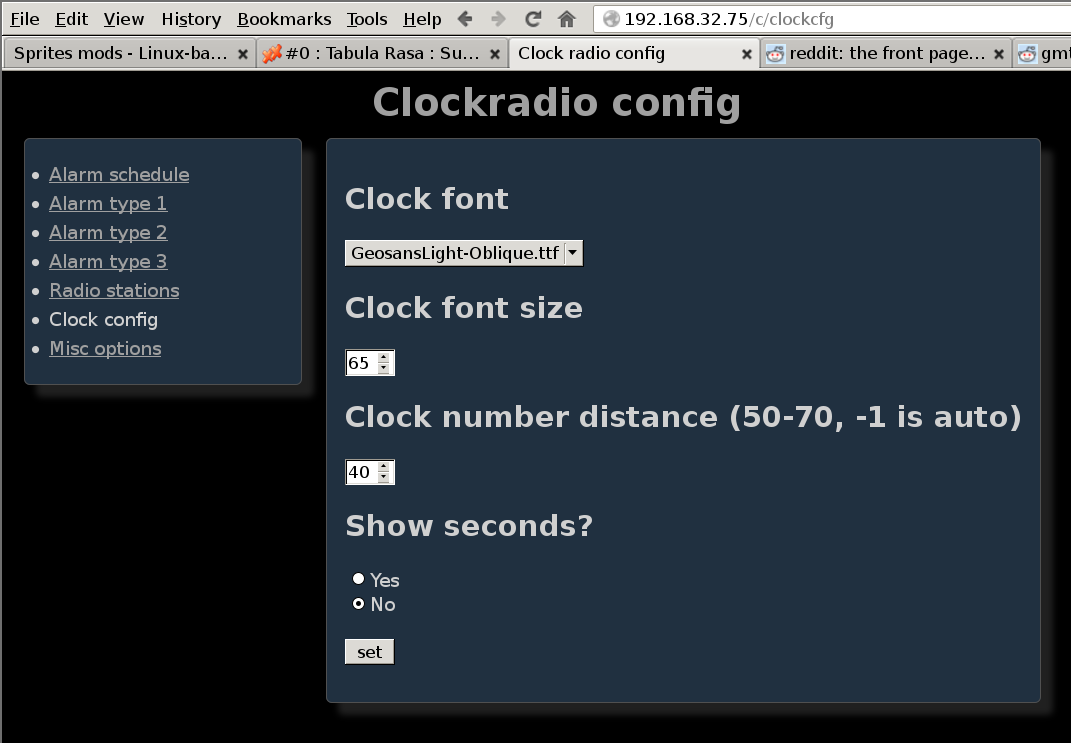Select No for Show seconds
Screen dimensions: 1071x743
358,604
